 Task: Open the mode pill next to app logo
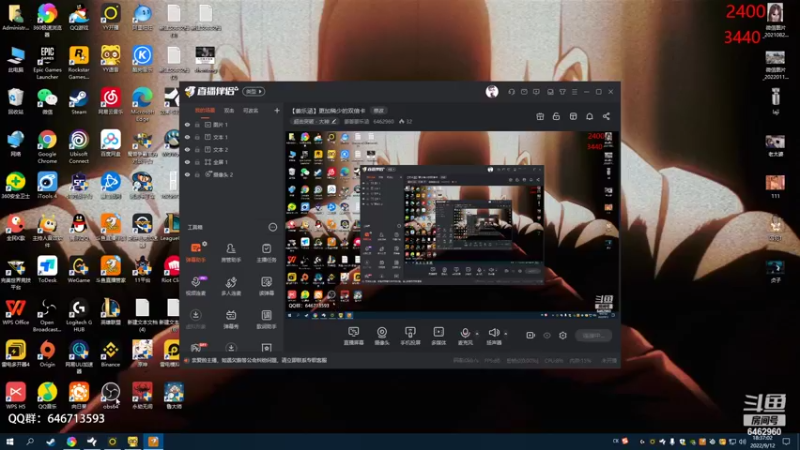coord(254,91)
